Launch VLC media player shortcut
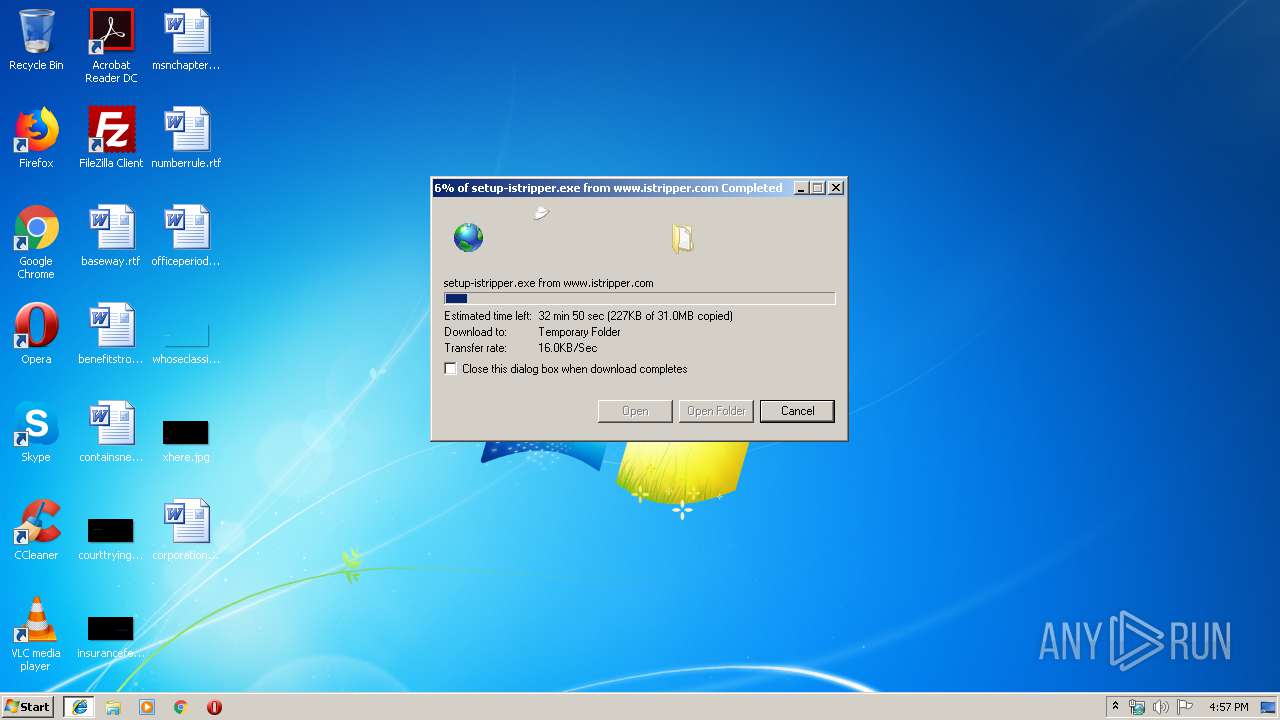Screen dimensions: 1280x720 [36, 634]
